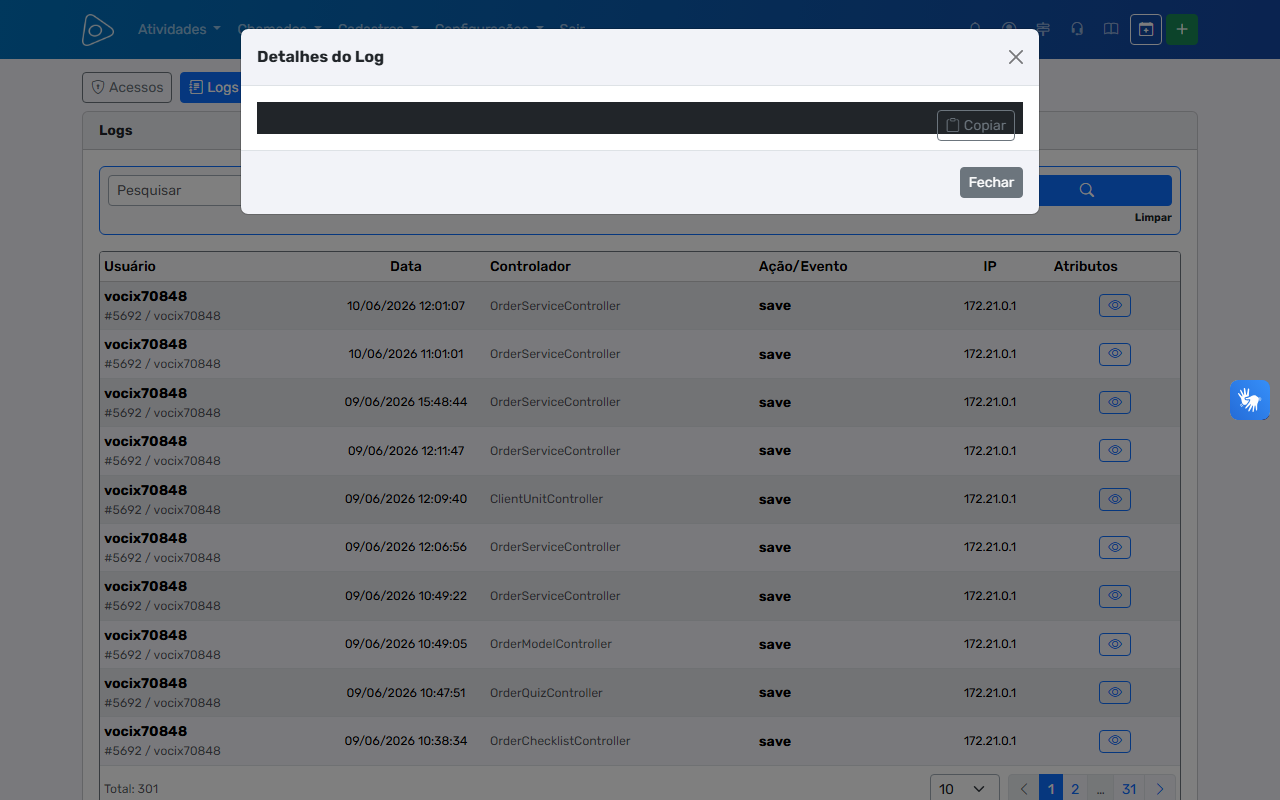View attributes of the 09/06/2026 15:48:44 log
This screenshot has height=800, width=1280.
click(x=1115, y=402)
